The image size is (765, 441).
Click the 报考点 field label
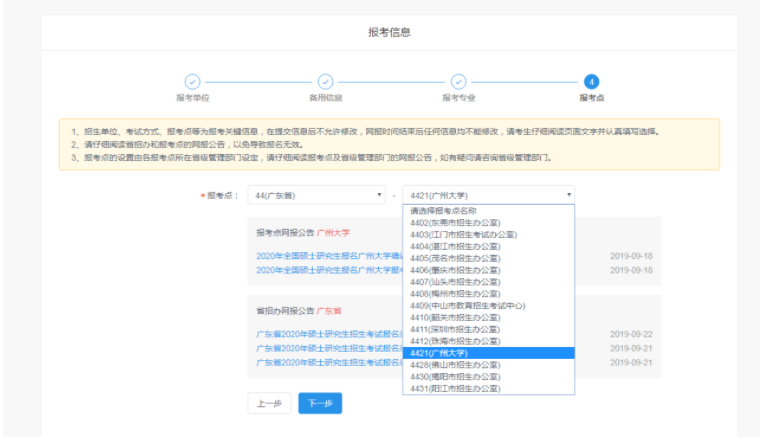click(x=222, y=196)
